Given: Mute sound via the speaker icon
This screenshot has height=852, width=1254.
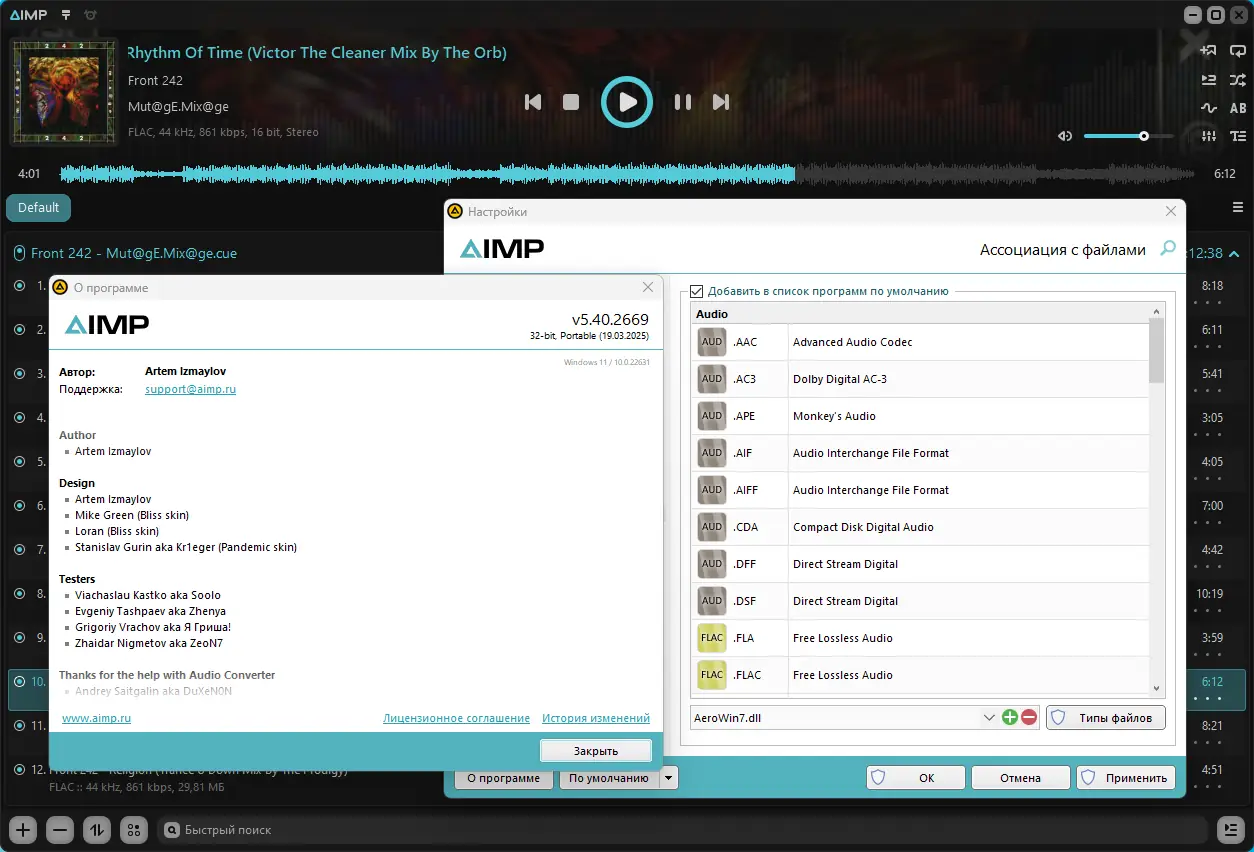Looking at the screenshot, I should [1065, 136].
